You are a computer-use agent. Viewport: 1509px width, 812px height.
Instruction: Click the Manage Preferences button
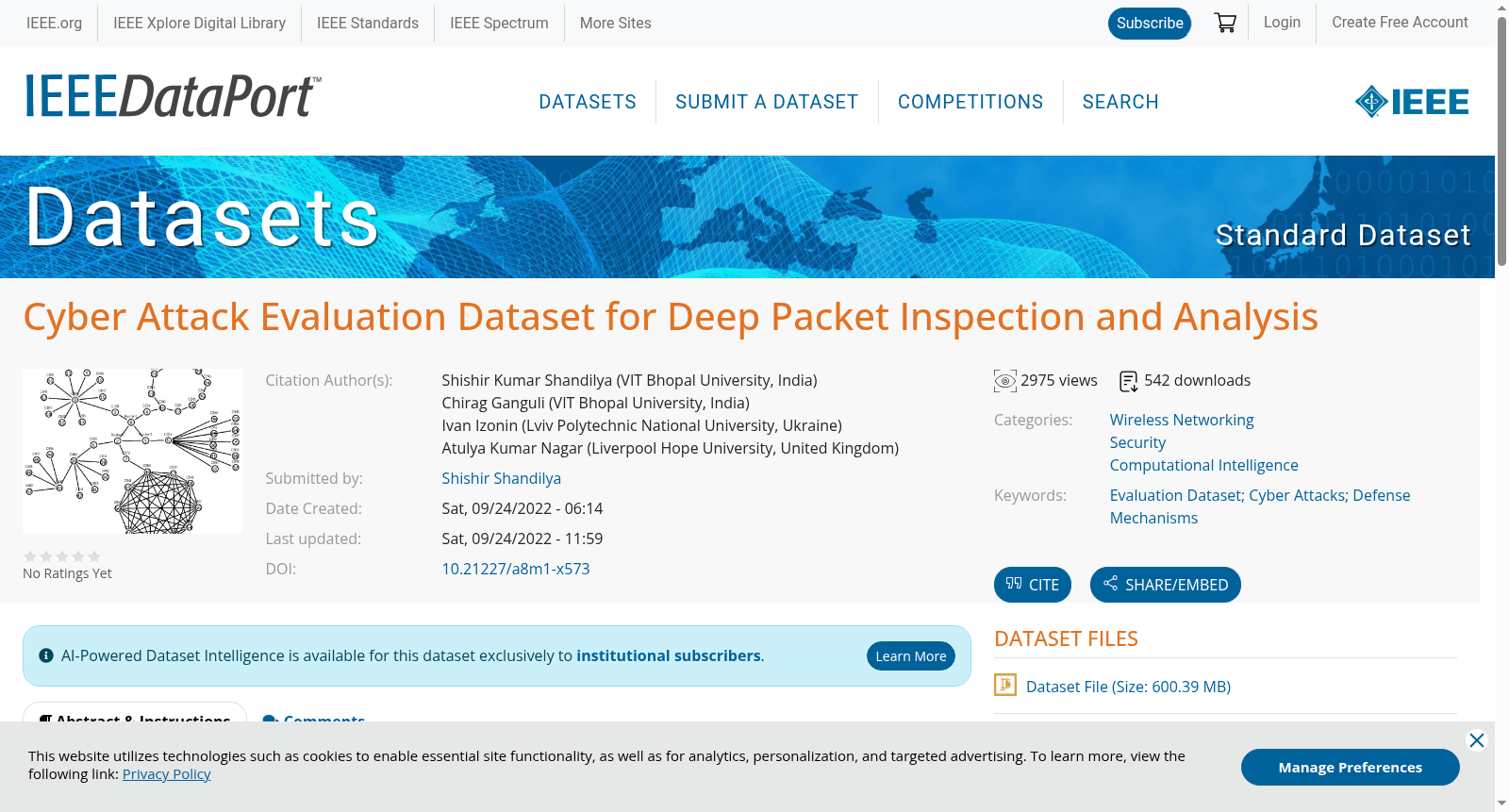(1351, 768)
